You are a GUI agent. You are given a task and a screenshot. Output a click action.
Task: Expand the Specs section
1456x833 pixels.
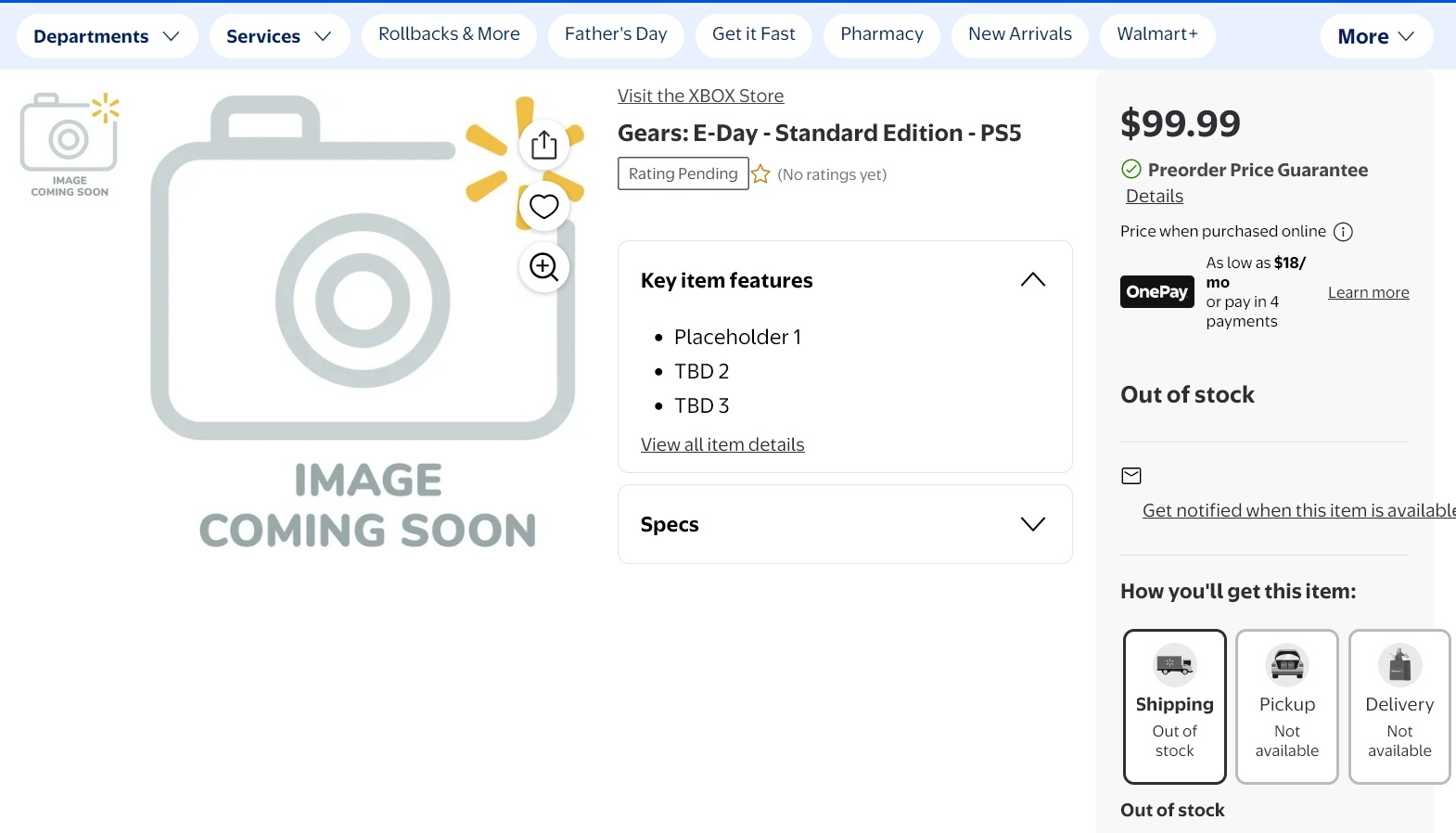1032,524
